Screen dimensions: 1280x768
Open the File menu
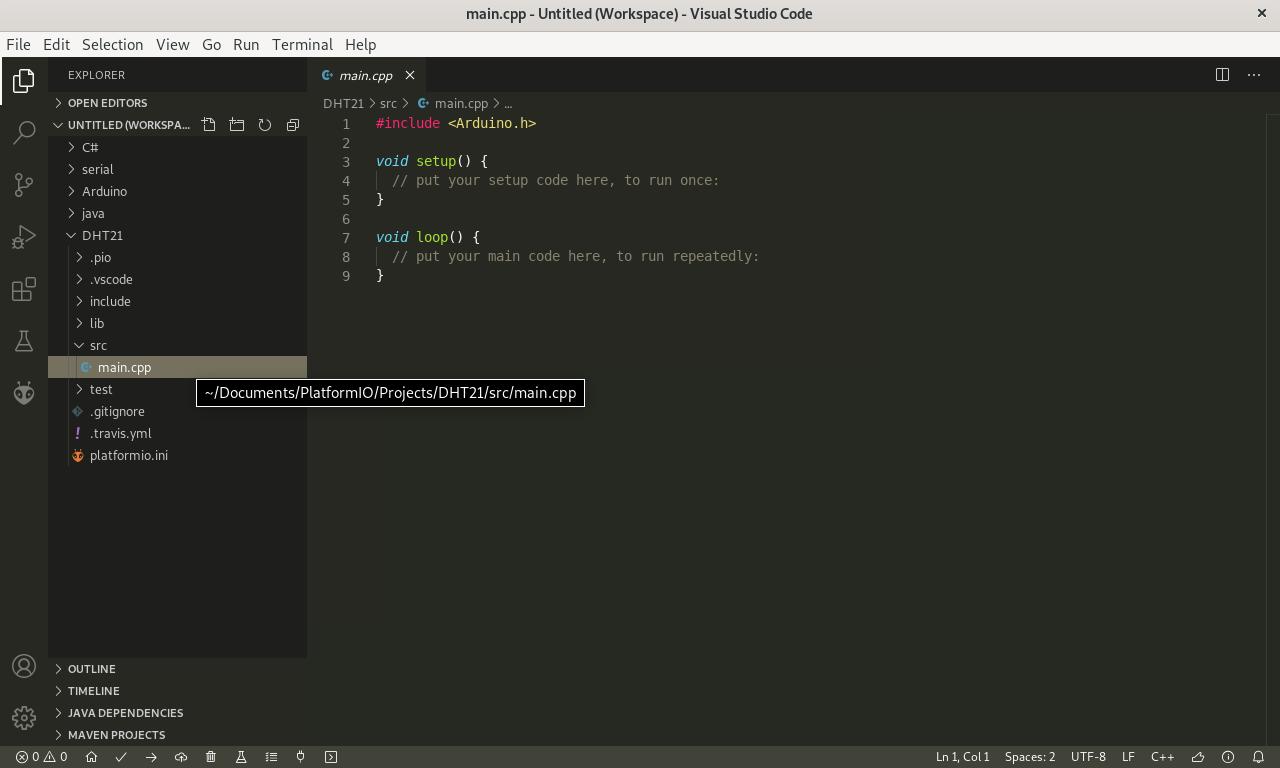click(x=18, y=44)
